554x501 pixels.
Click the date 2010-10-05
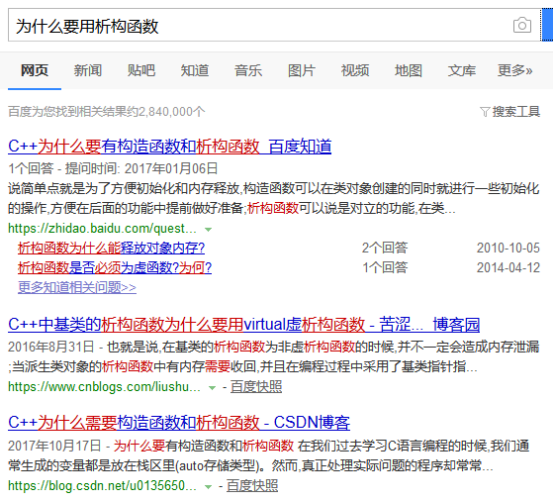(x=508, y=248)
